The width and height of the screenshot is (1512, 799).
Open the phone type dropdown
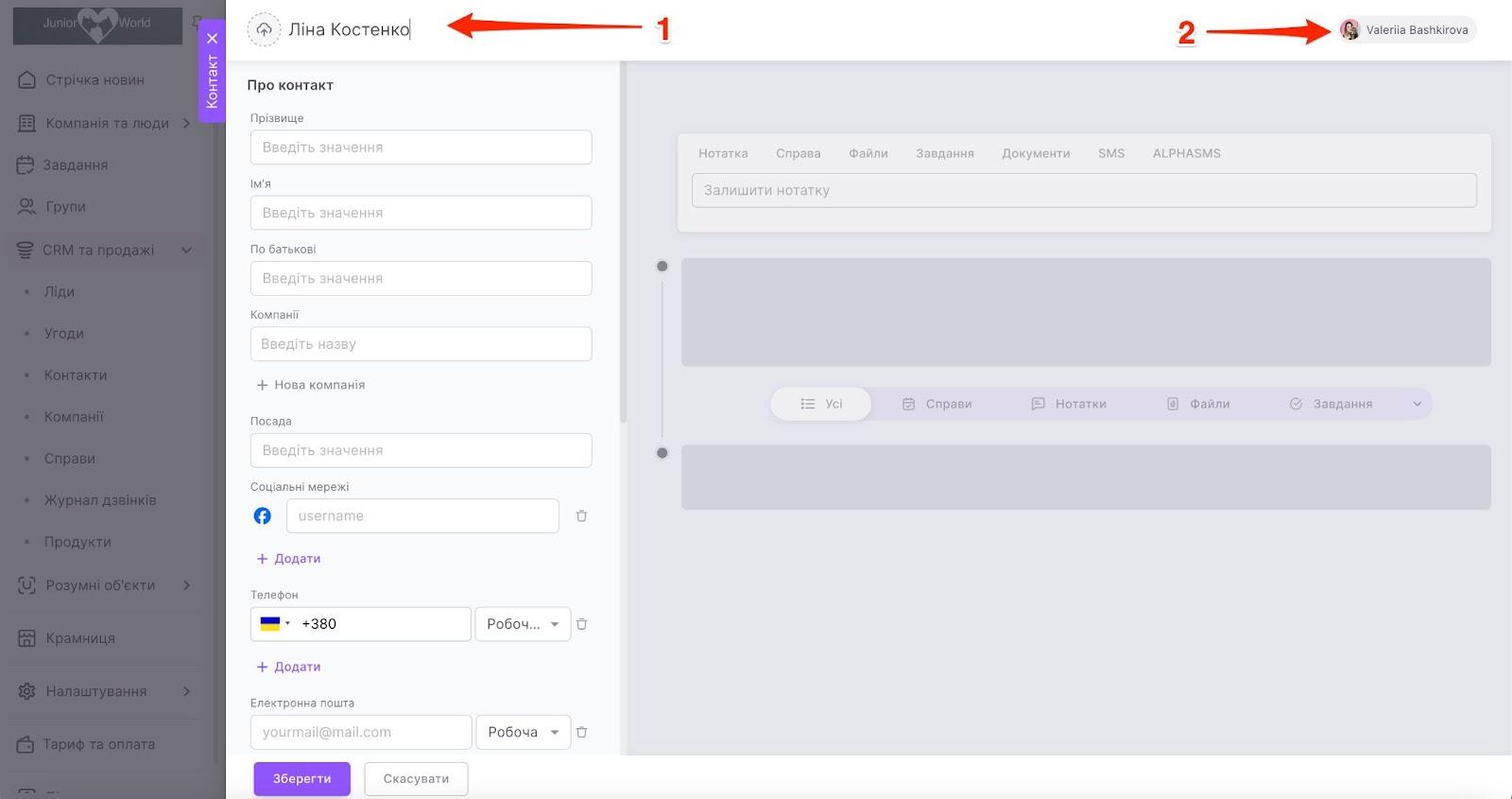pyautogui.click(x=523, y=624)
